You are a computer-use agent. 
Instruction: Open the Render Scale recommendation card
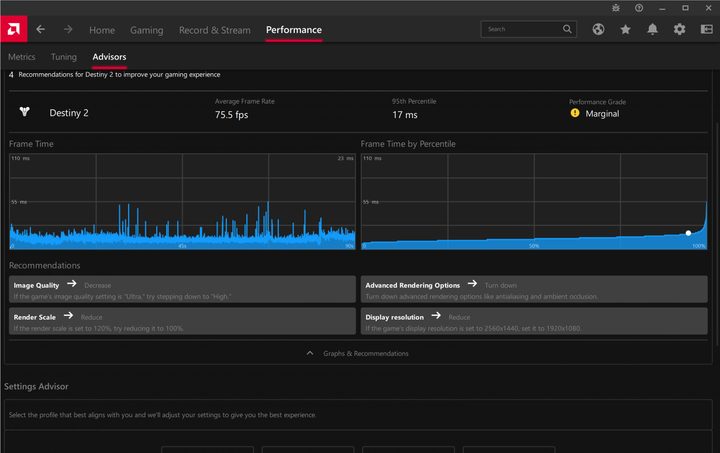(182, 321)
